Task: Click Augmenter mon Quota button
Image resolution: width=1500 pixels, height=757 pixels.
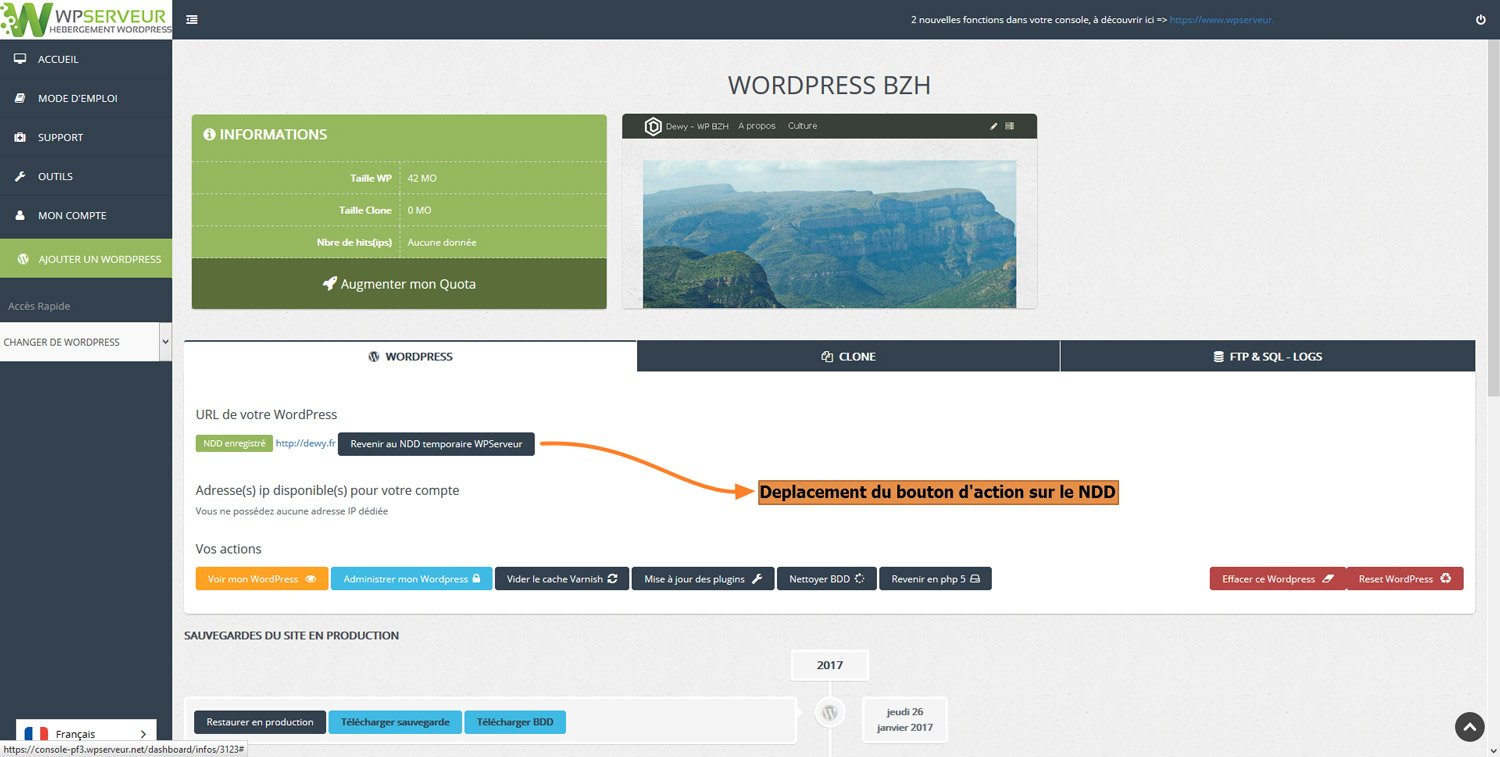Action: (x=399, y=284)
